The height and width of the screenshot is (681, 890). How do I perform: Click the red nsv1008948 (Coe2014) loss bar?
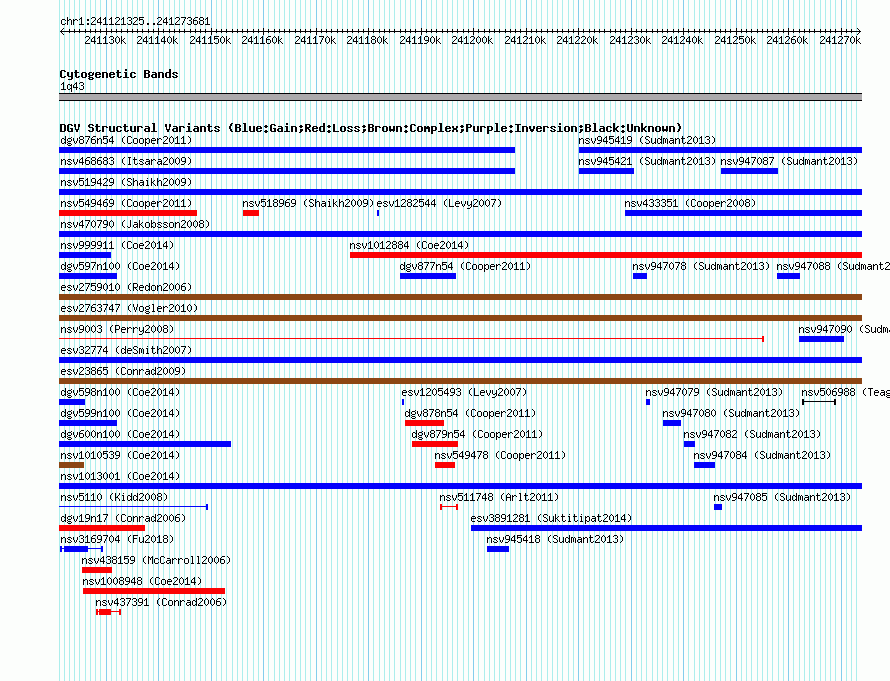154,591
